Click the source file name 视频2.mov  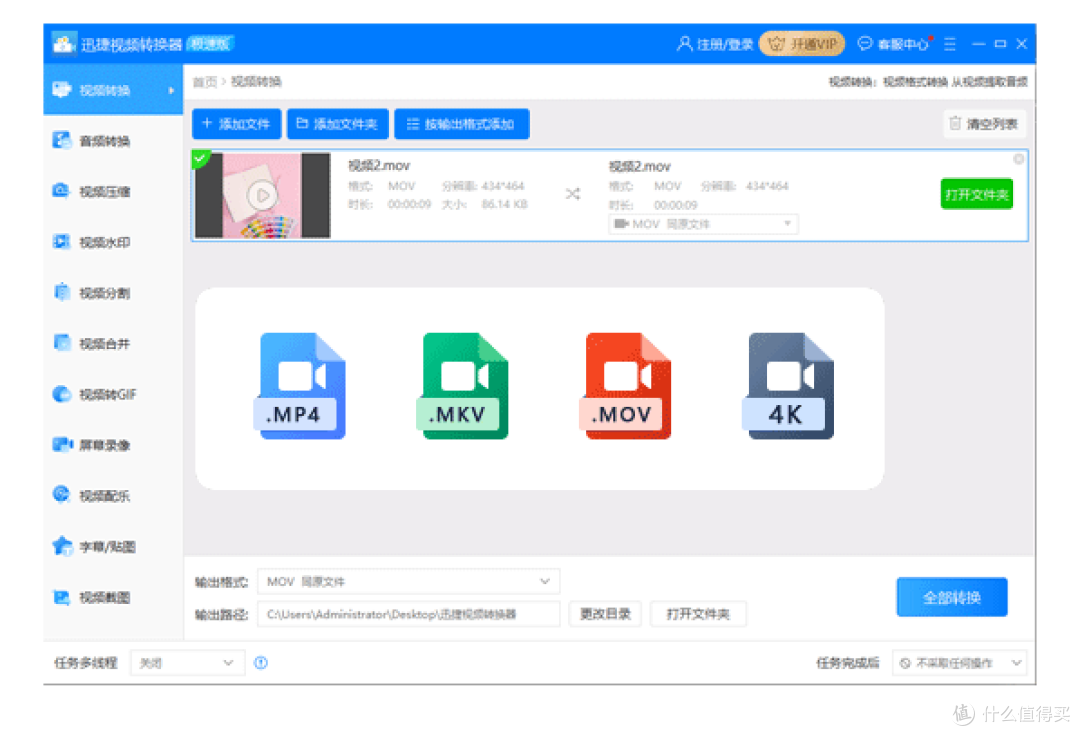pos(379,165)
